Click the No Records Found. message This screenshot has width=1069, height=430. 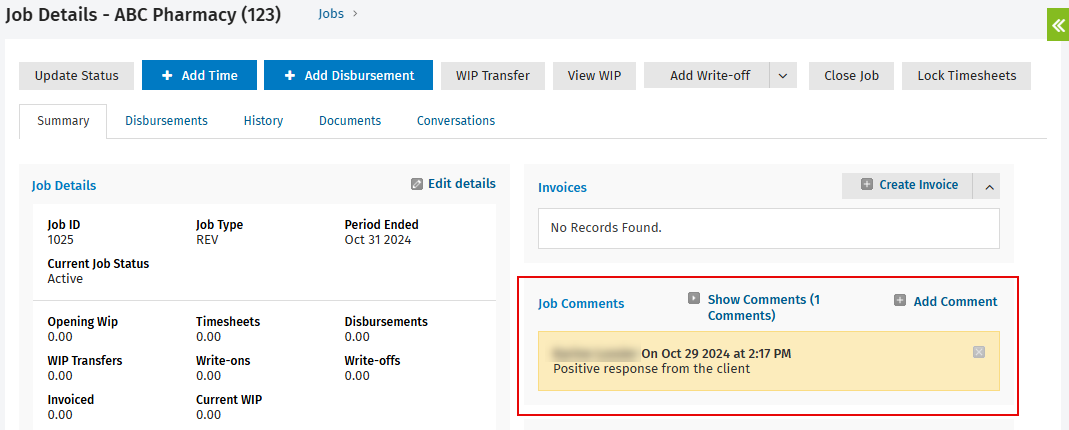tap(606, 228)
